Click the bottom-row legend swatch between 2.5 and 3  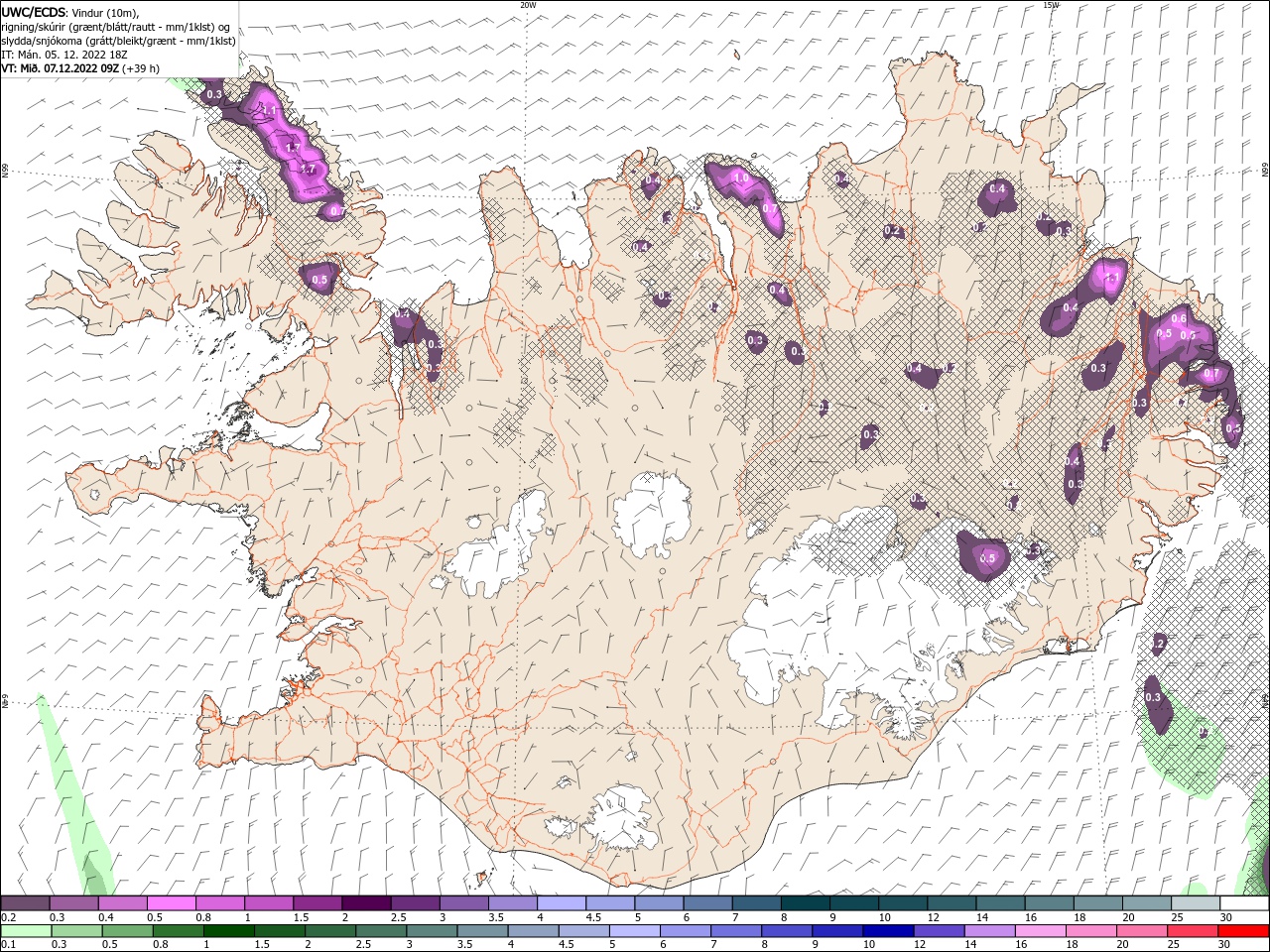point(381,931)
